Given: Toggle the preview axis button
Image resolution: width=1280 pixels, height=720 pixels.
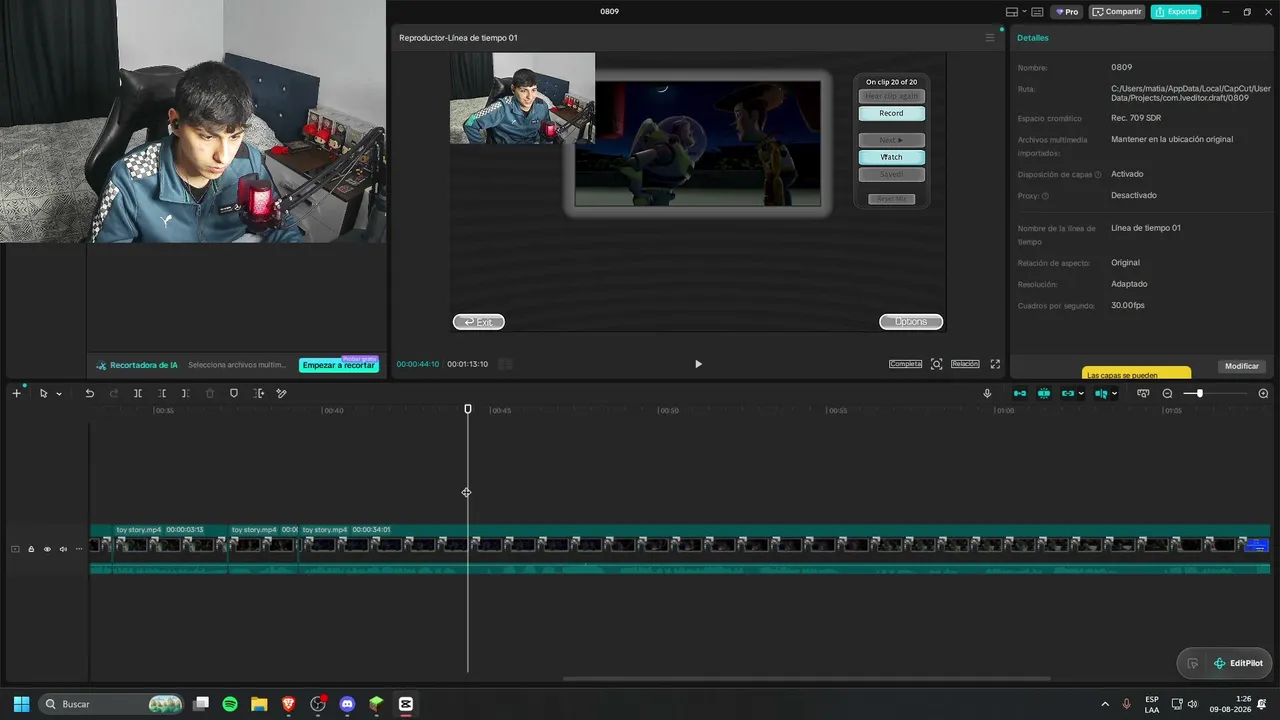Looking at the screenshot, I should 1101,394.
